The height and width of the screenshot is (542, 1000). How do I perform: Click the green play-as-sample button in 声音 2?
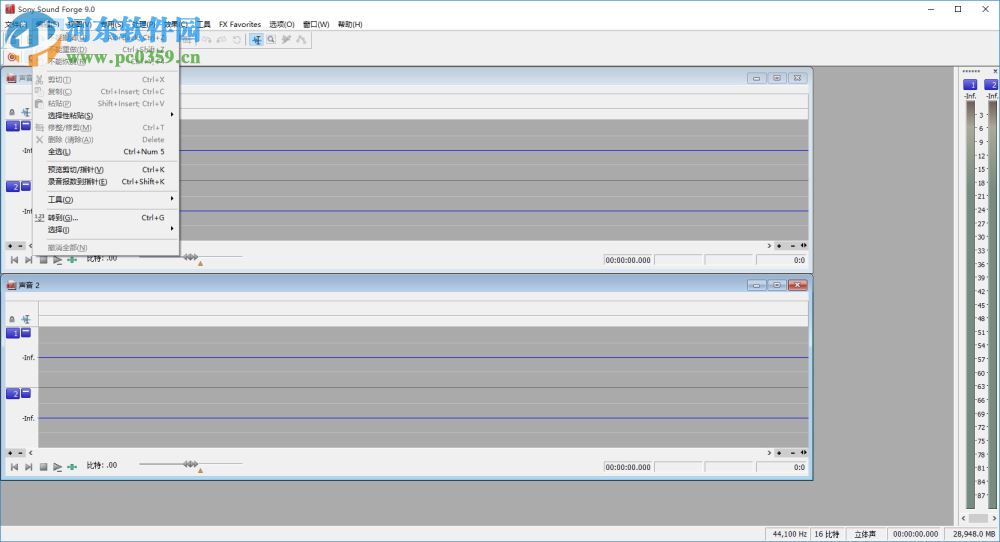point(72,467)
